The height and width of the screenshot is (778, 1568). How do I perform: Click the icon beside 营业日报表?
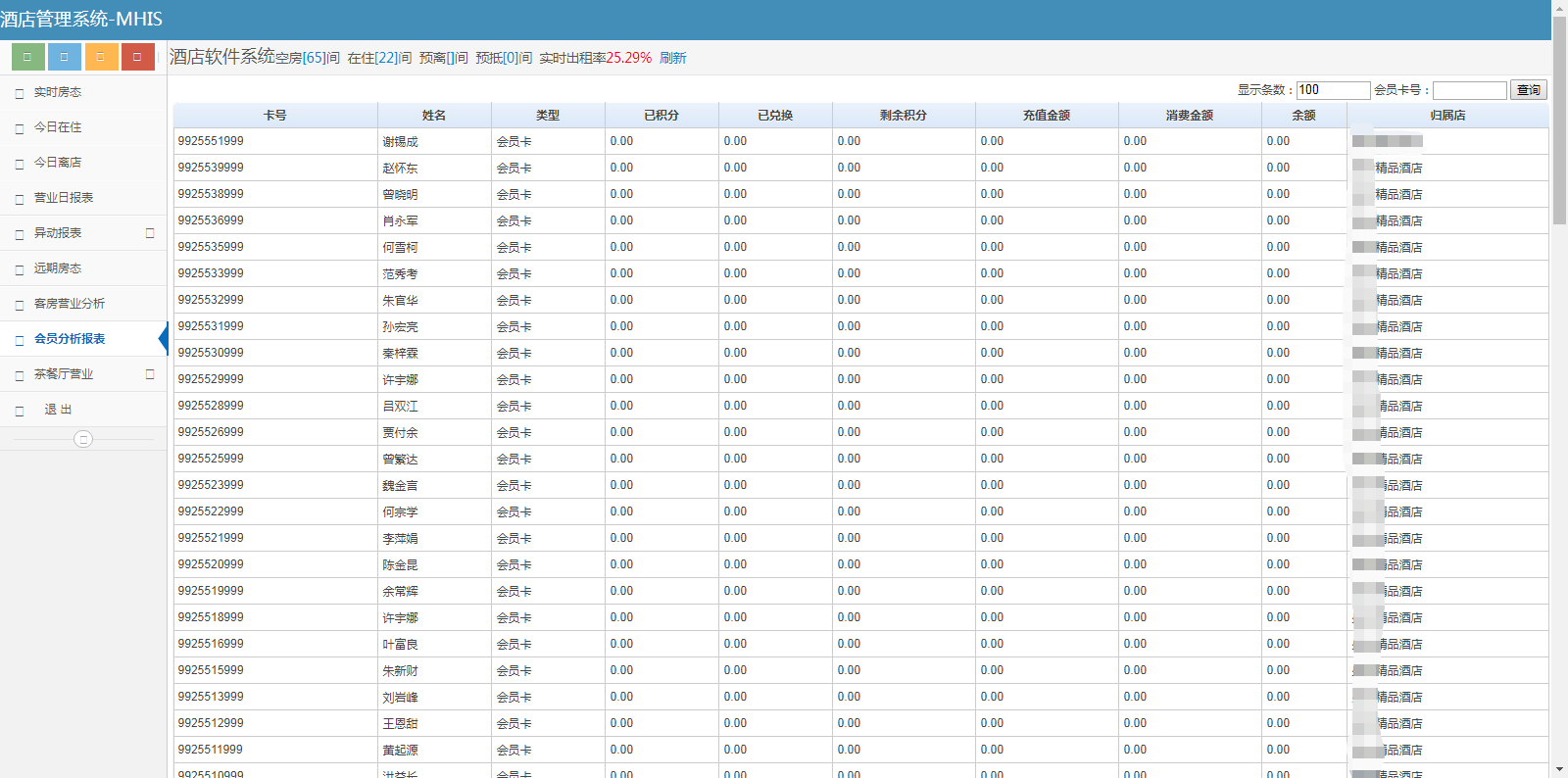click(20, 199)
